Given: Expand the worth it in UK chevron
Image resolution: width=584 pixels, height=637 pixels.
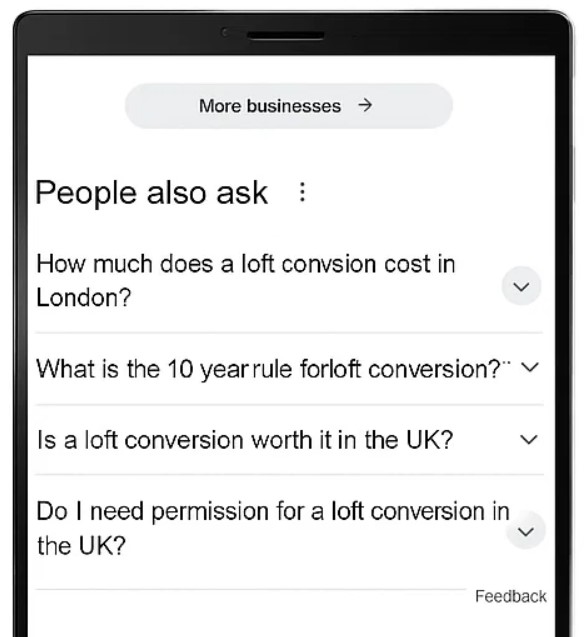Looking at the screenshot, I should (x=529, y=439).
